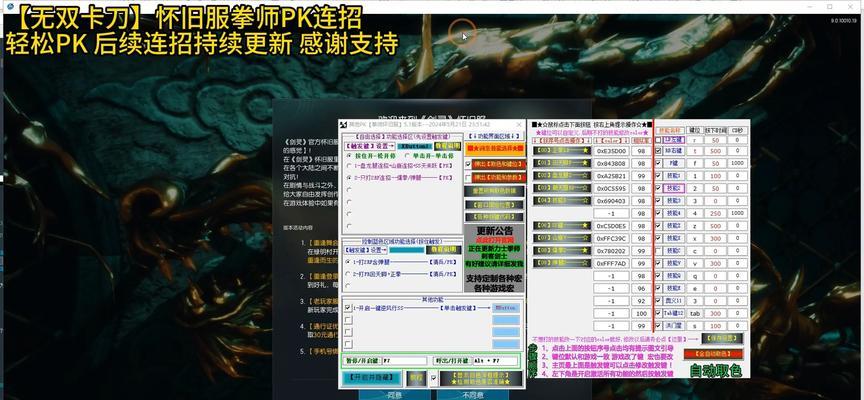
Task: Click the cyan 【开启并隐藏】 button
Action: click(372, 377)
